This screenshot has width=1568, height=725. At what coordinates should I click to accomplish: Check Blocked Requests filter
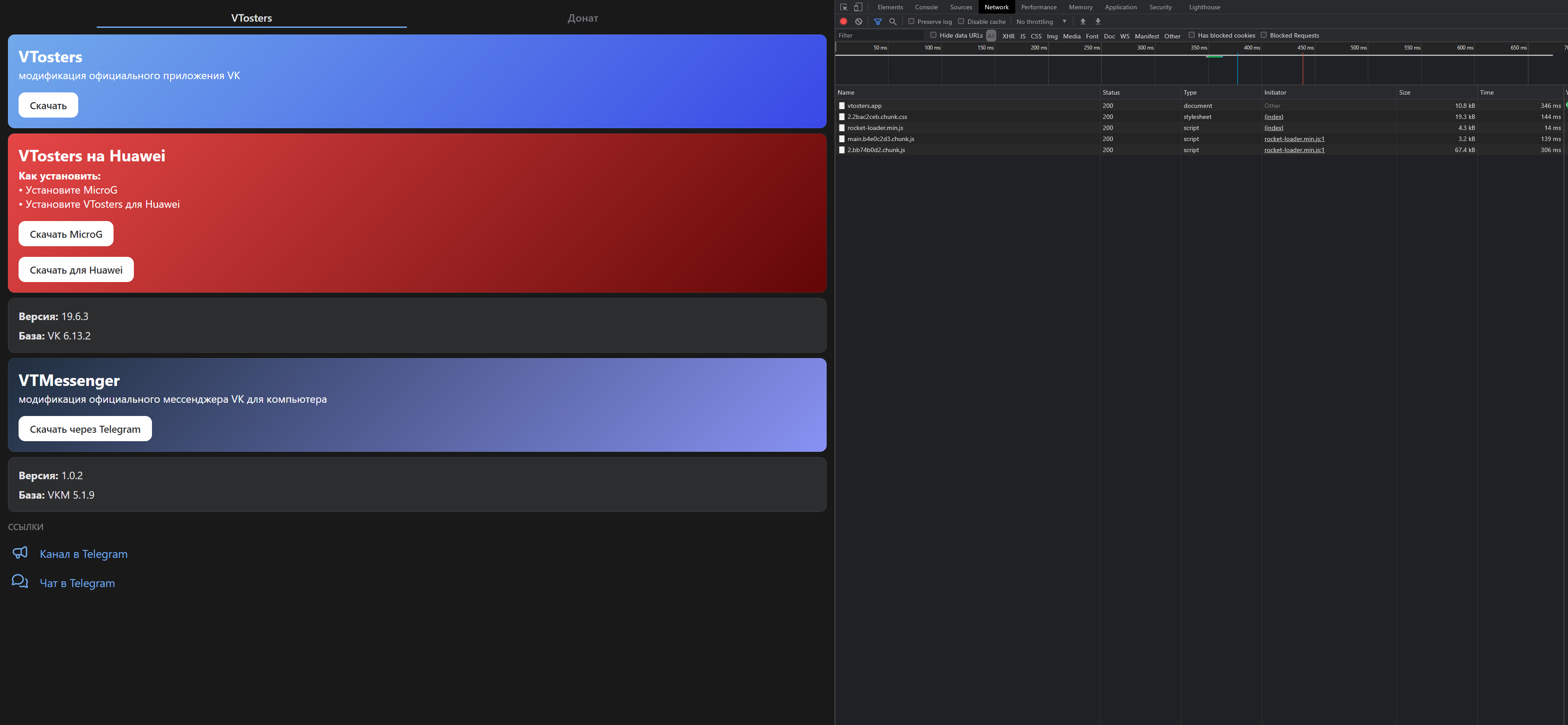point(1264,35)
